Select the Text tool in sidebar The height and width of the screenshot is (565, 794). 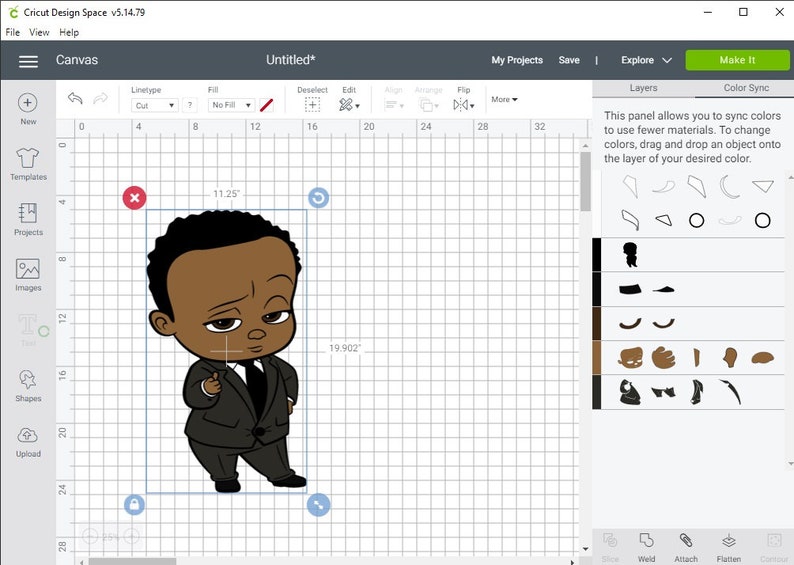coord(28,330)
